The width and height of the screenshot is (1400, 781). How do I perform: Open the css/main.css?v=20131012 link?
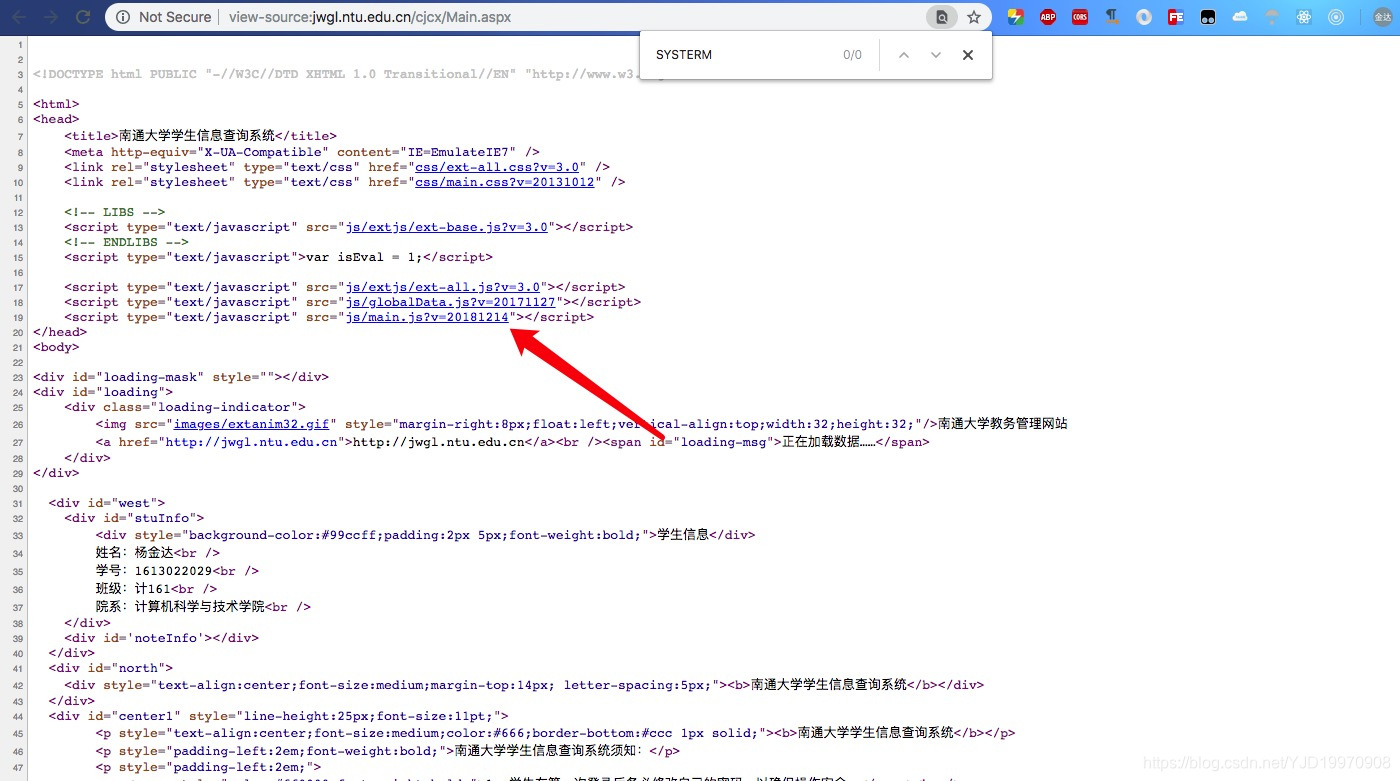click(505, 182)
